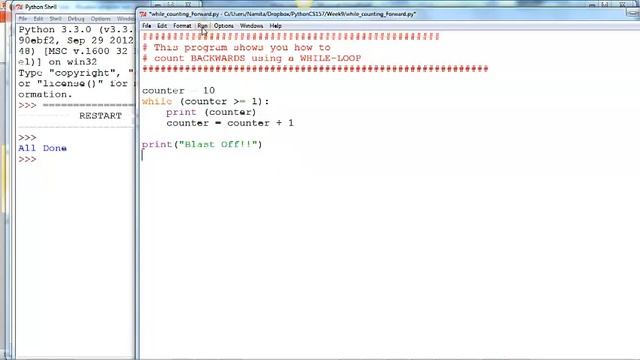Open Debug menu in Python Shell window
The height and width of the screenshot is (360, 640).
tap(76, 19)
